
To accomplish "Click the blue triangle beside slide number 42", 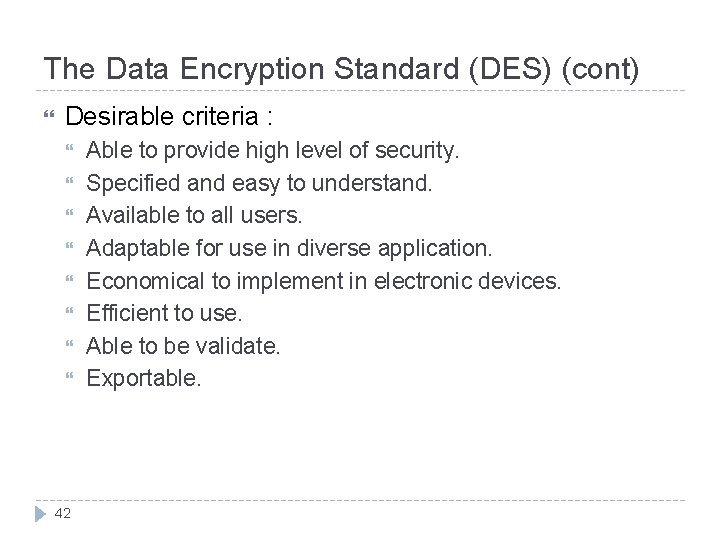I will [41, 512].
